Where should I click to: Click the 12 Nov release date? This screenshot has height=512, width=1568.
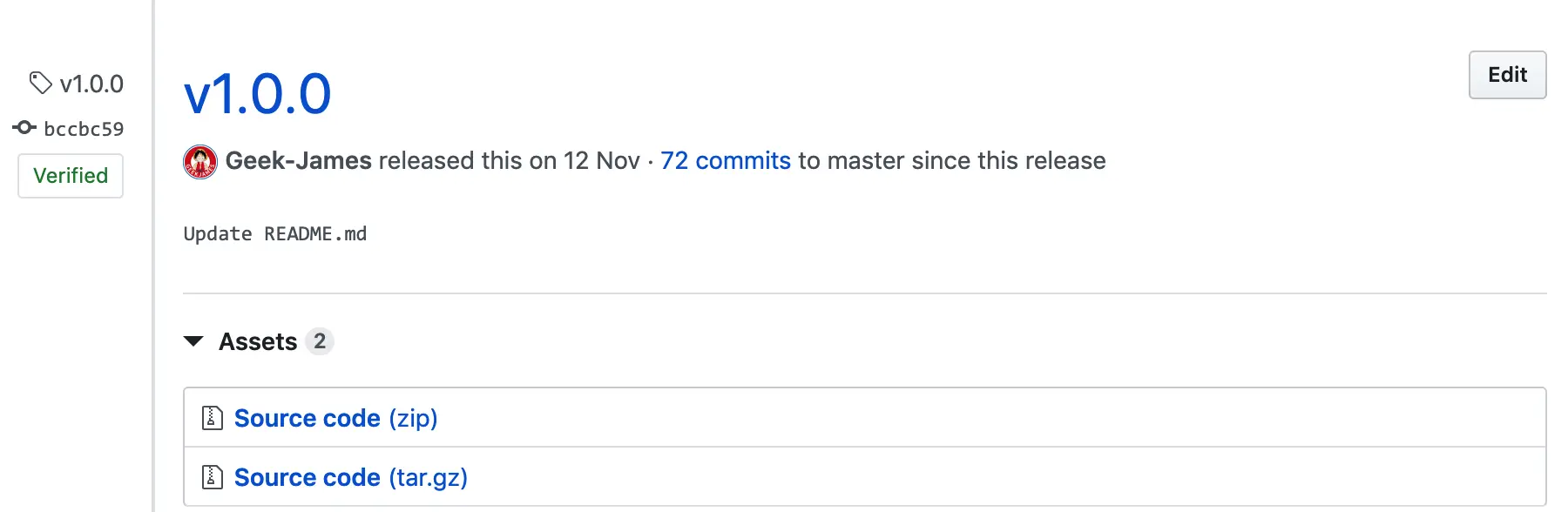pyautogui.click(x=601, y=161)
